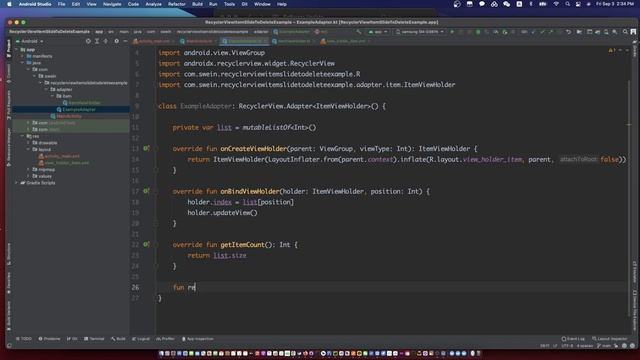Viewport: 640px width, 360px height.
Task: Open Resource Manager side stripe button
Action: [x=9, y=147]
